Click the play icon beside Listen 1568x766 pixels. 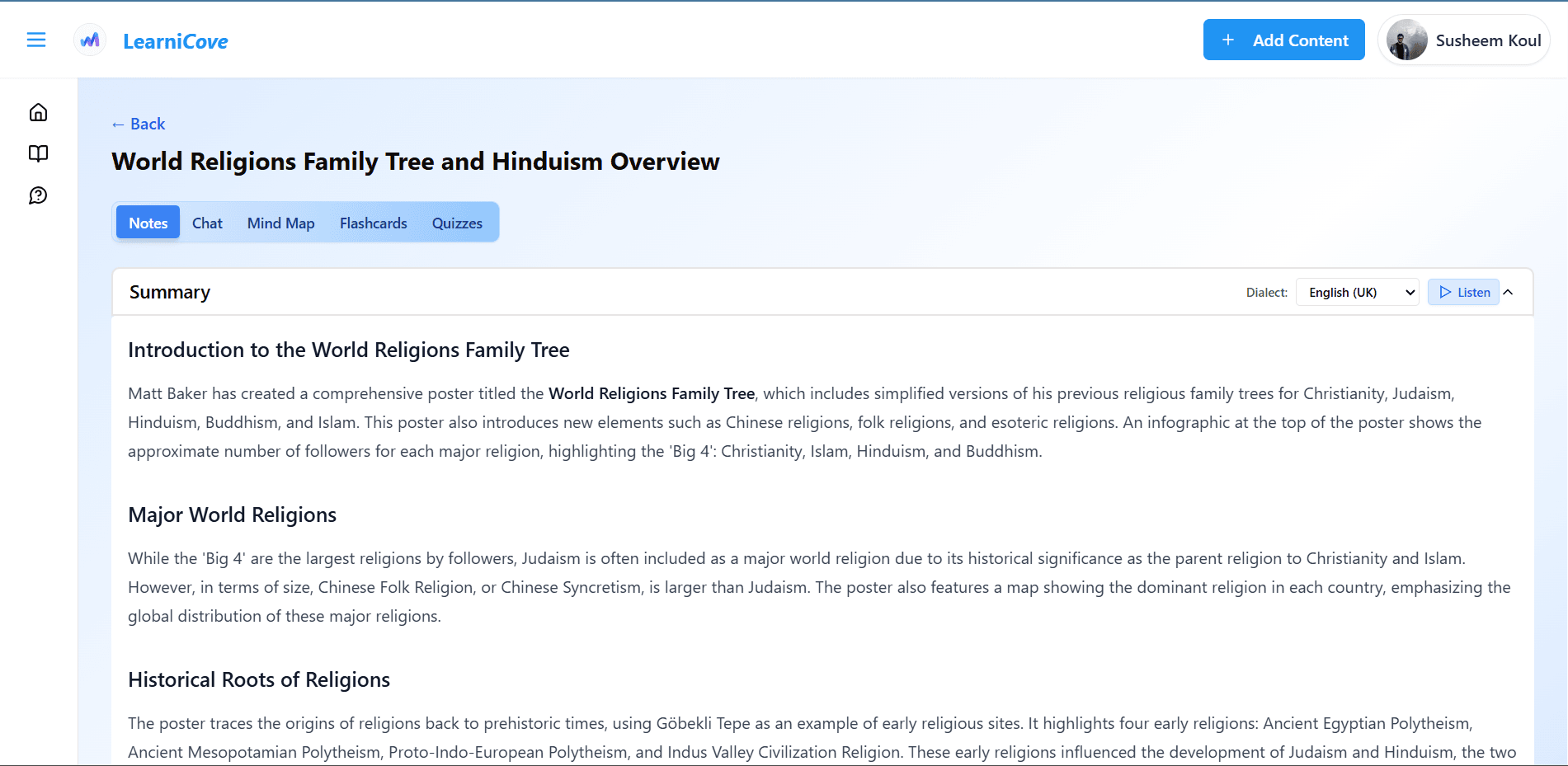(1444, 292)
